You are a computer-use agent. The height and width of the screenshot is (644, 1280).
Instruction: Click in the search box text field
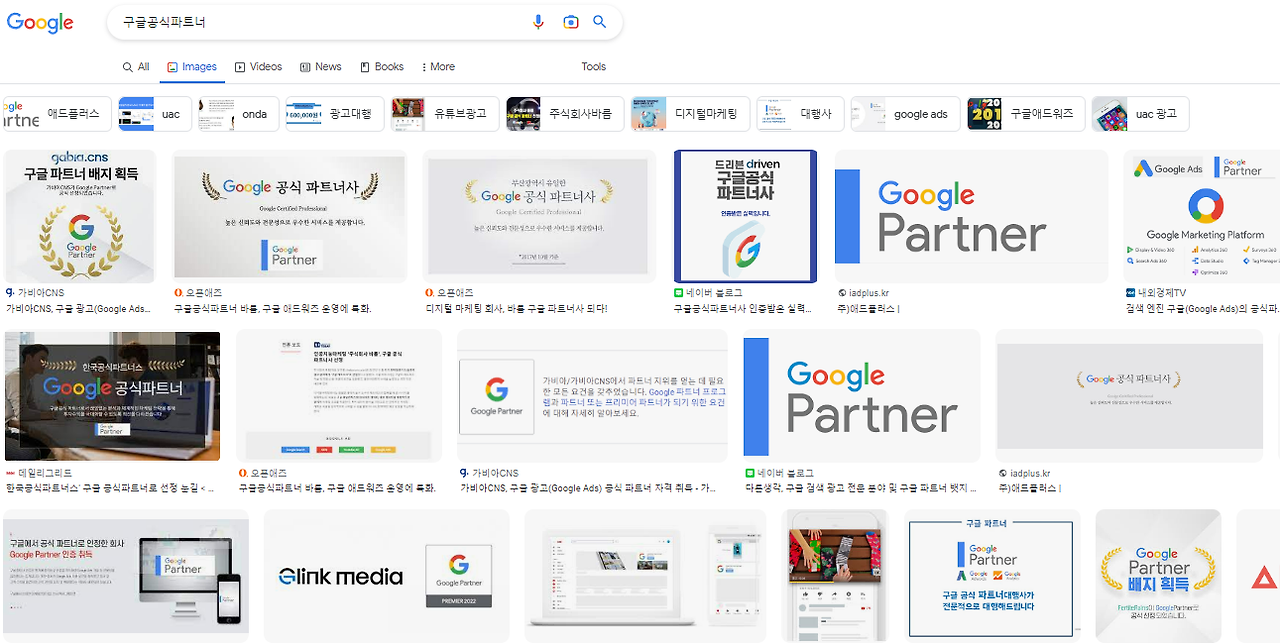click(320, 22)
